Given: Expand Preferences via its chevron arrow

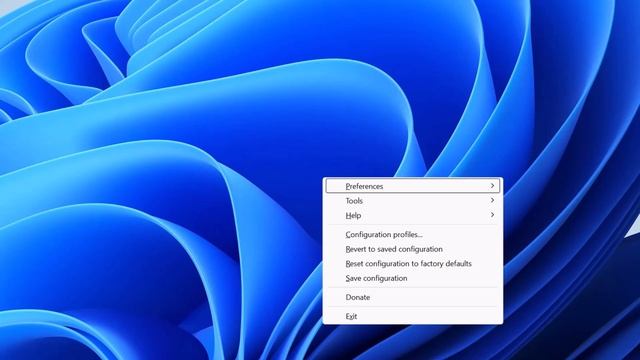Looking at the screenshot, I should tap(492, 186).
